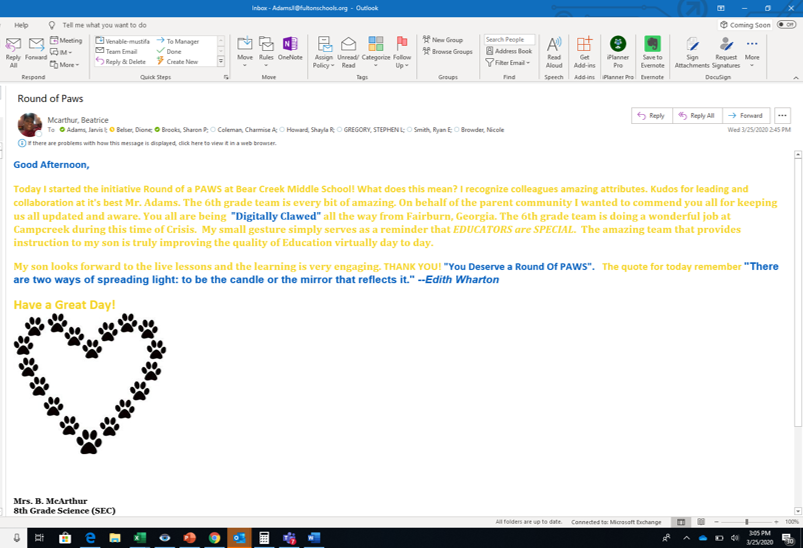The width and height of the screenshot is (803, 548).
Task: Apply the Team Email quick step
Action: 116,51
